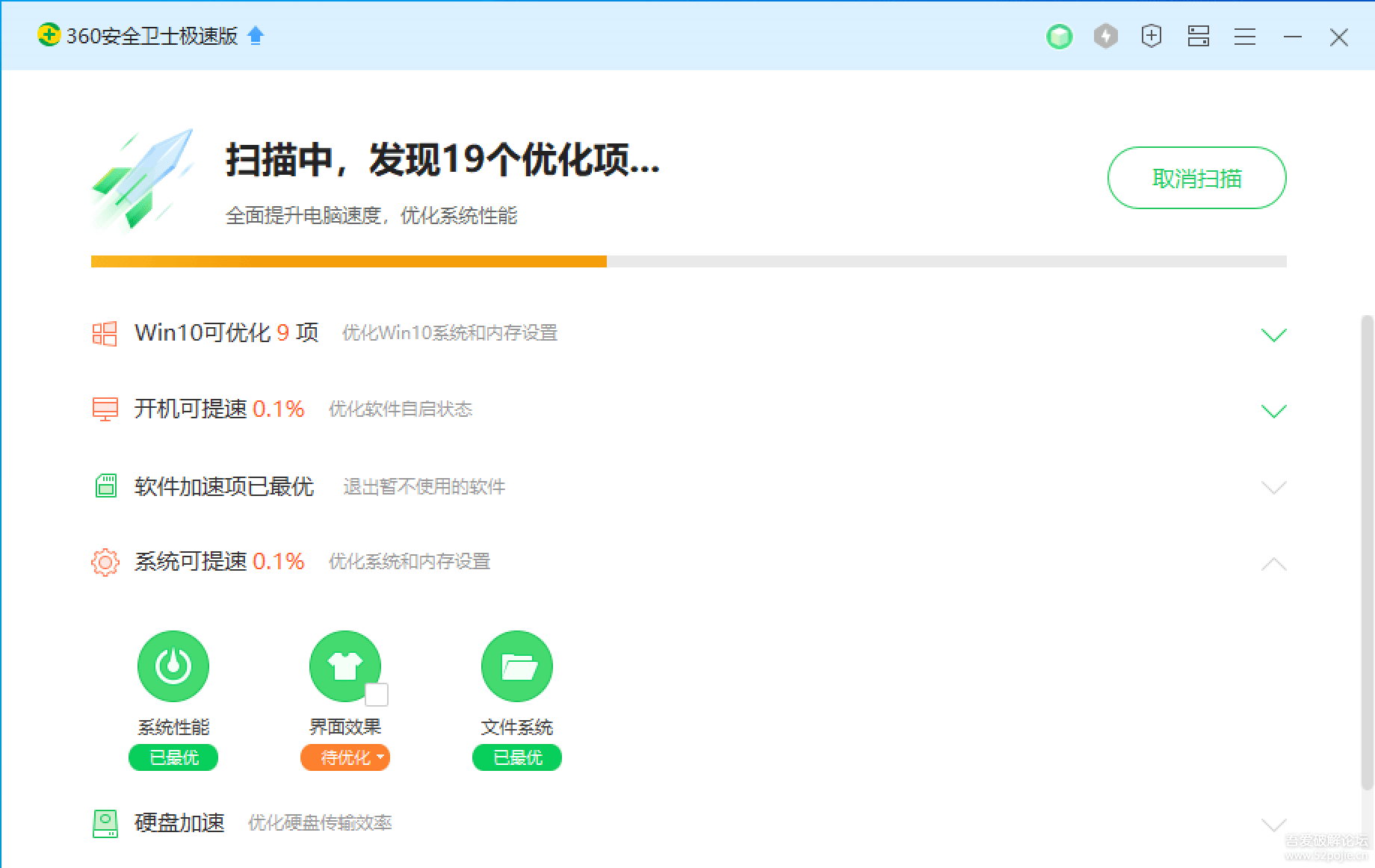The image size is (1375, 868).
Task: Expand the 开机可提速 section
Action: tap(1273, 410)
